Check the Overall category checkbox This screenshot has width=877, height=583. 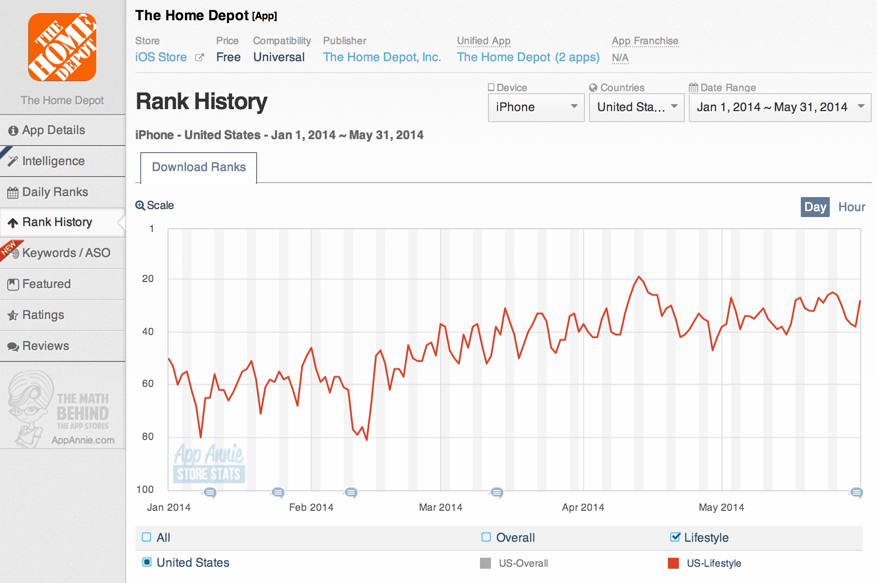click(486, 537)
